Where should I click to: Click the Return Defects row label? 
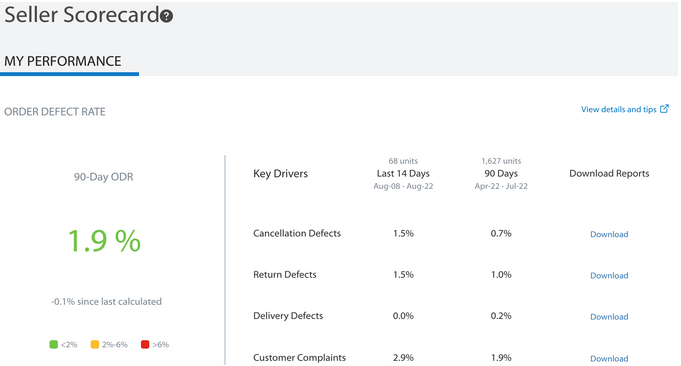click(285, 274)
